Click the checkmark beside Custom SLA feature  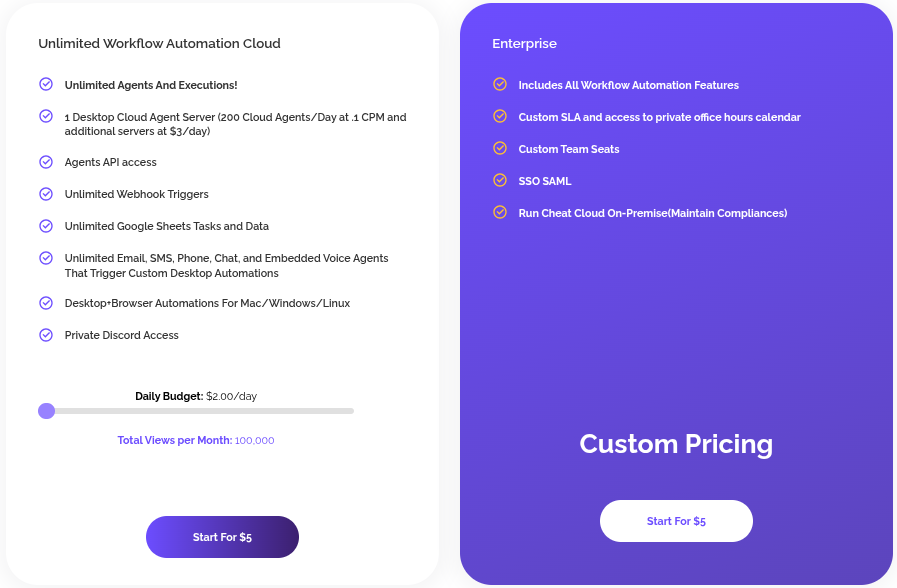[499, 117]
